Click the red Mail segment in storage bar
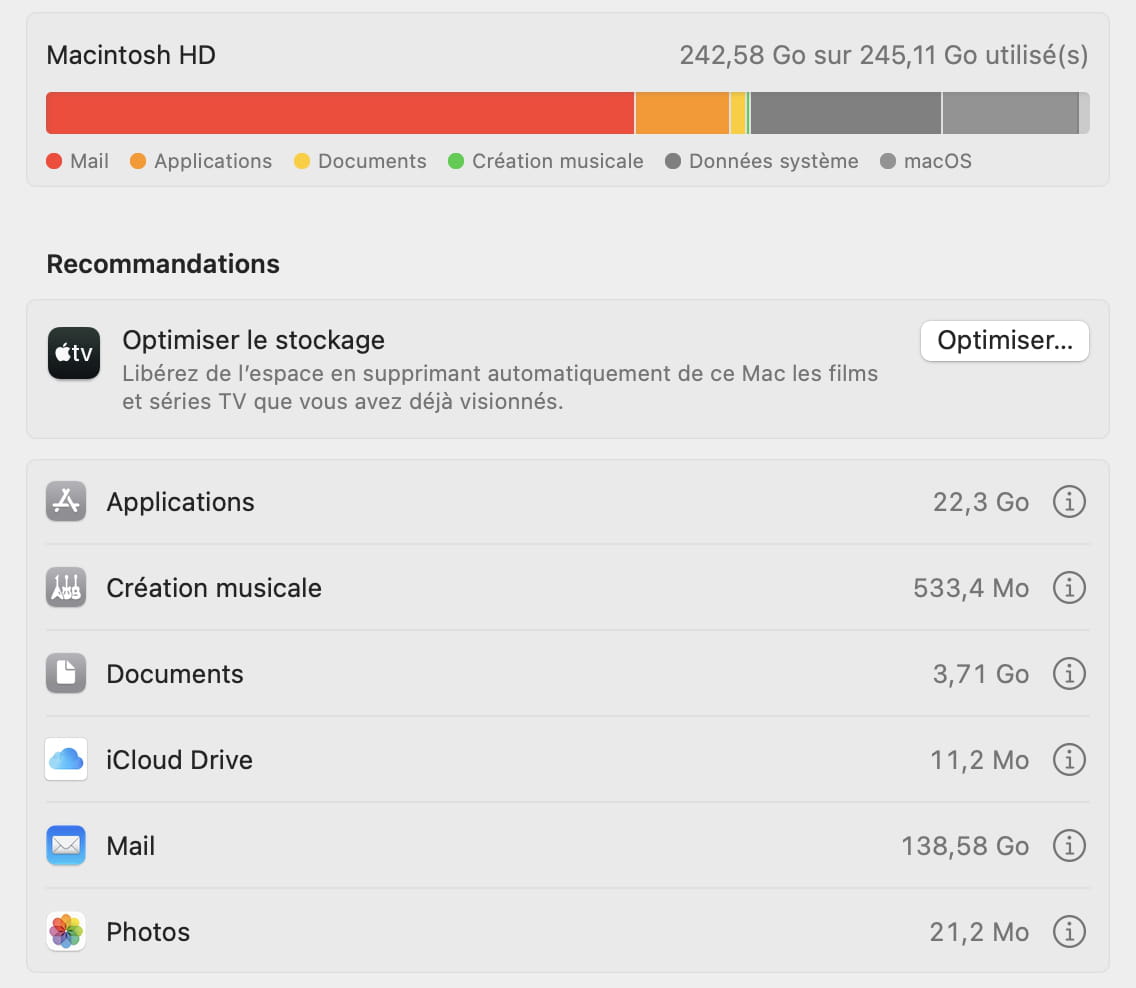The width and height of the screenshot is (1136, 988). [340, 113]
